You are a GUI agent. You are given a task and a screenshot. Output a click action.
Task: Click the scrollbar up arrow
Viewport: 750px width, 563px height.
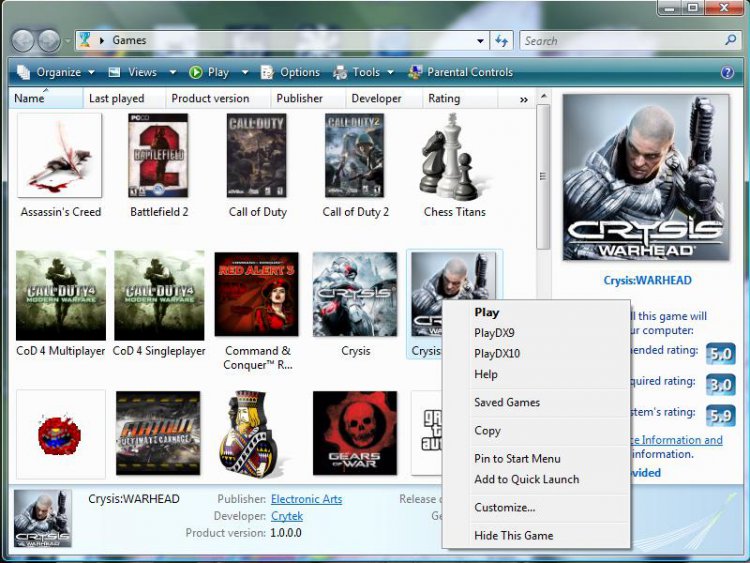(x=543, y=96)
